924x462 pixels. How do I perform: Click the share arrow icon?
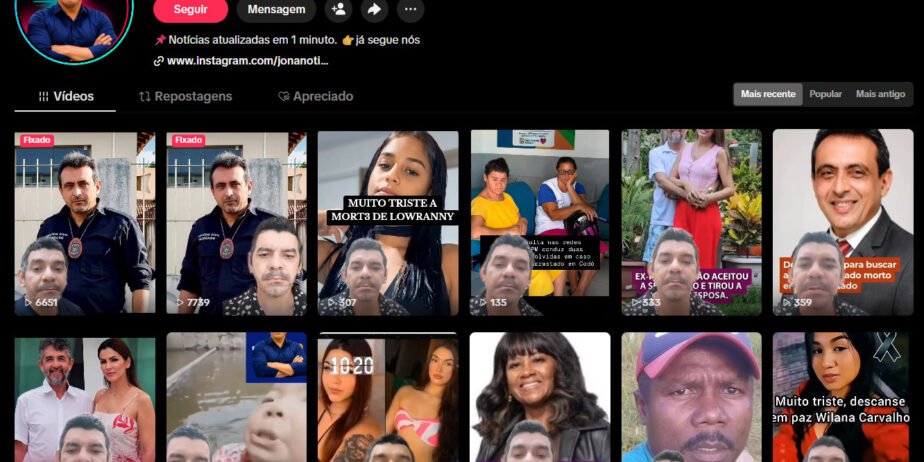click(374, 9)
